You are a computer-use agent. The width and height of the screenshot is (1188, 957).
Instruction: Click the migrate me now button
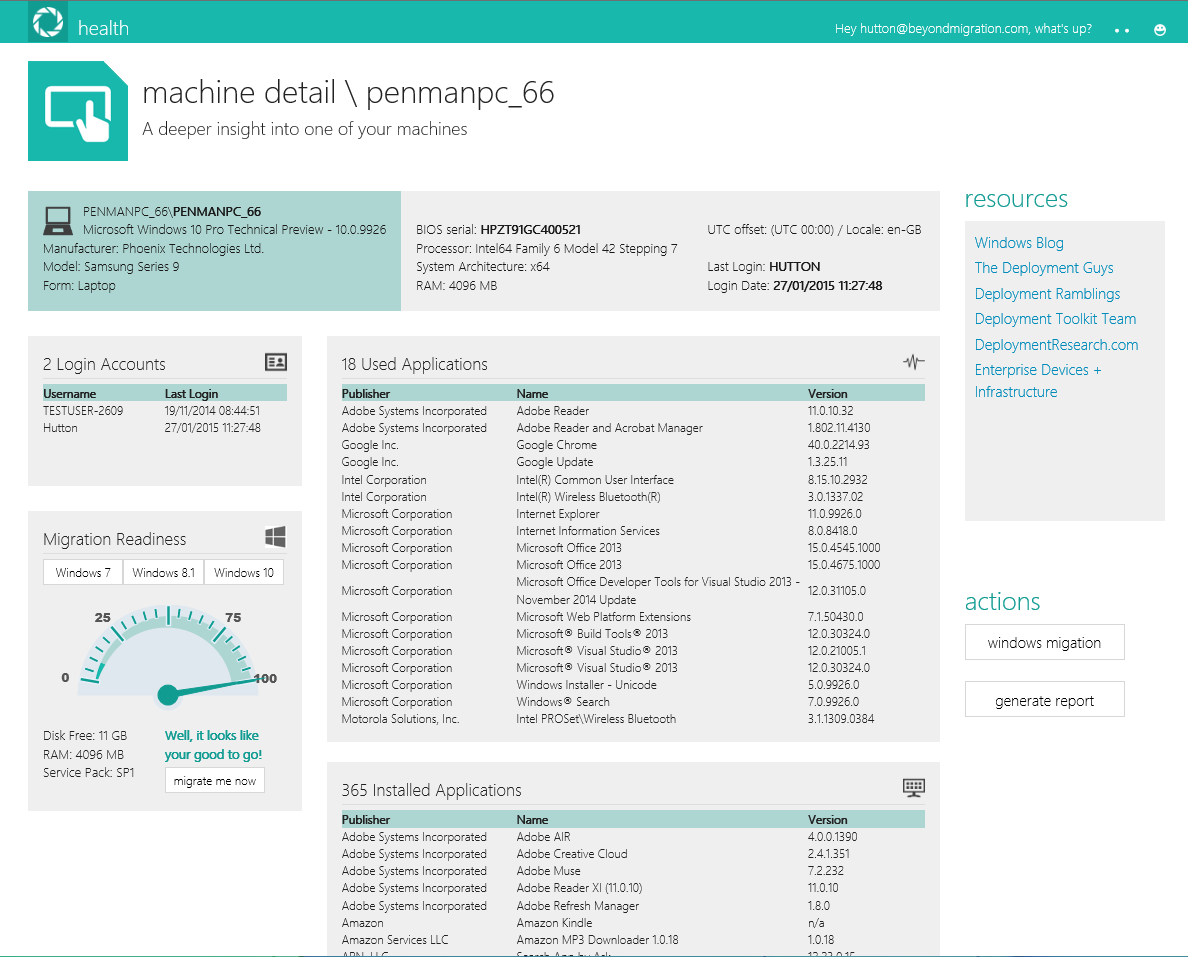click(214, 780)
